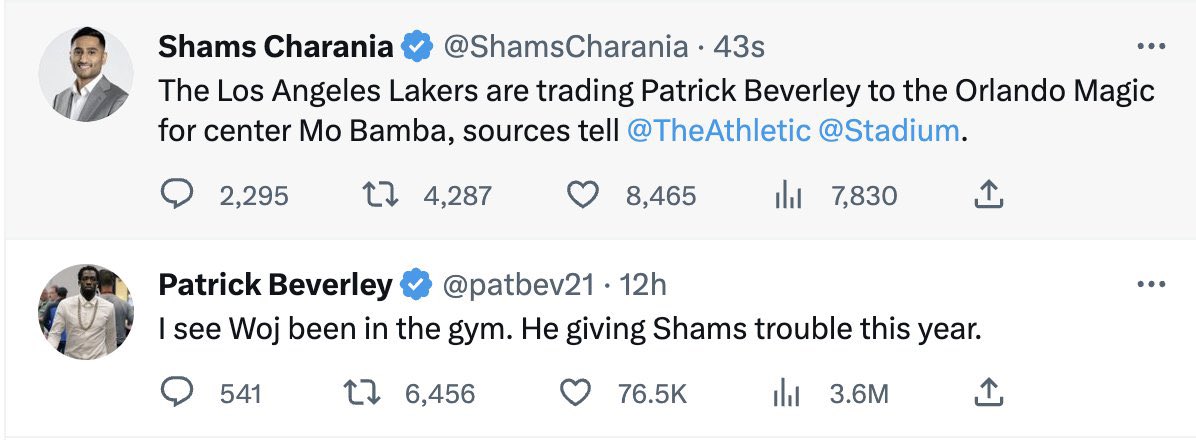The width and height of the screenshot is (1196, 440).
Task: Click Shams Charania's profile picture
Action: tap(86, 75)
